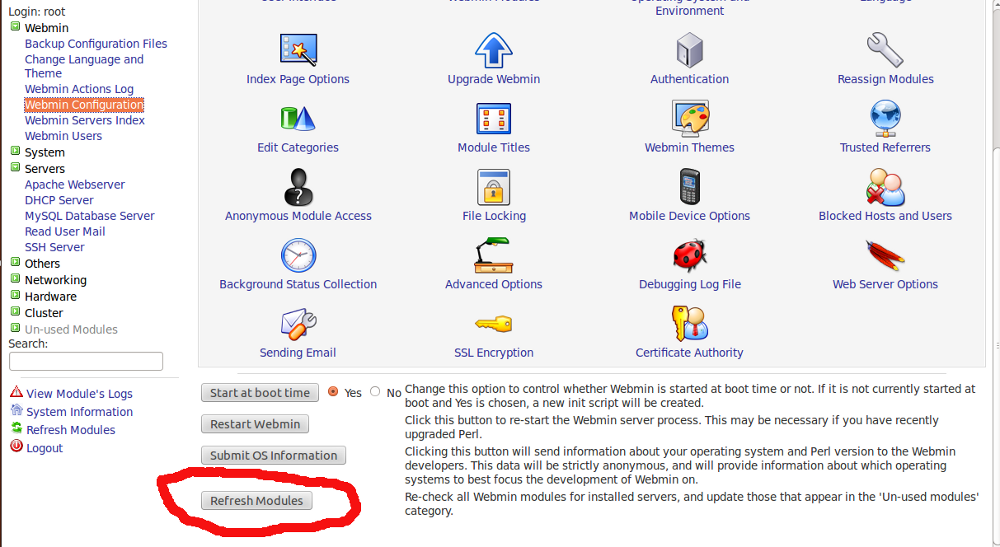Click the View Module's Logs text link
Screen dimensions: 1000x547
point(80,394)
